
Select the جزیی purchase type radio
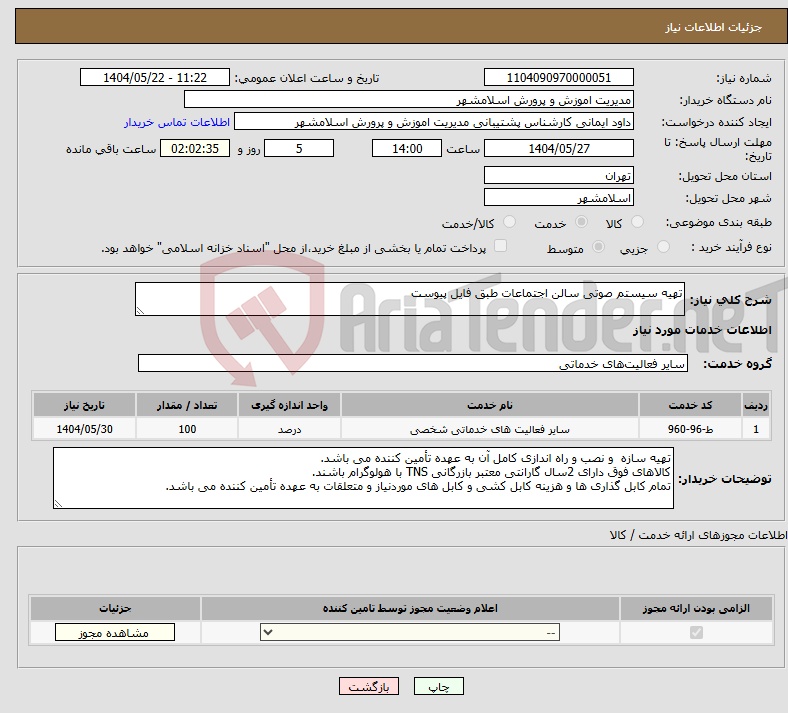click(x=663, y=246)
